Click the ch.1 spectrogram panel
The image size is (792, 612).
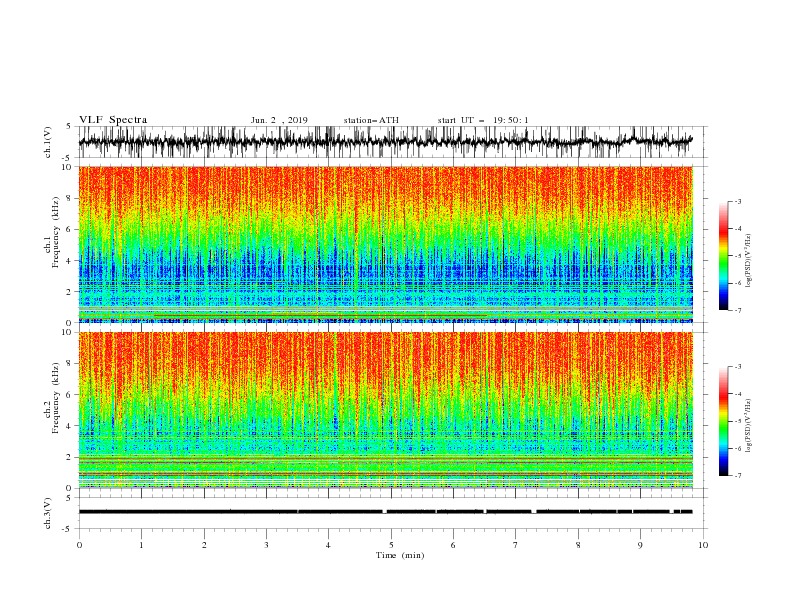385,244
